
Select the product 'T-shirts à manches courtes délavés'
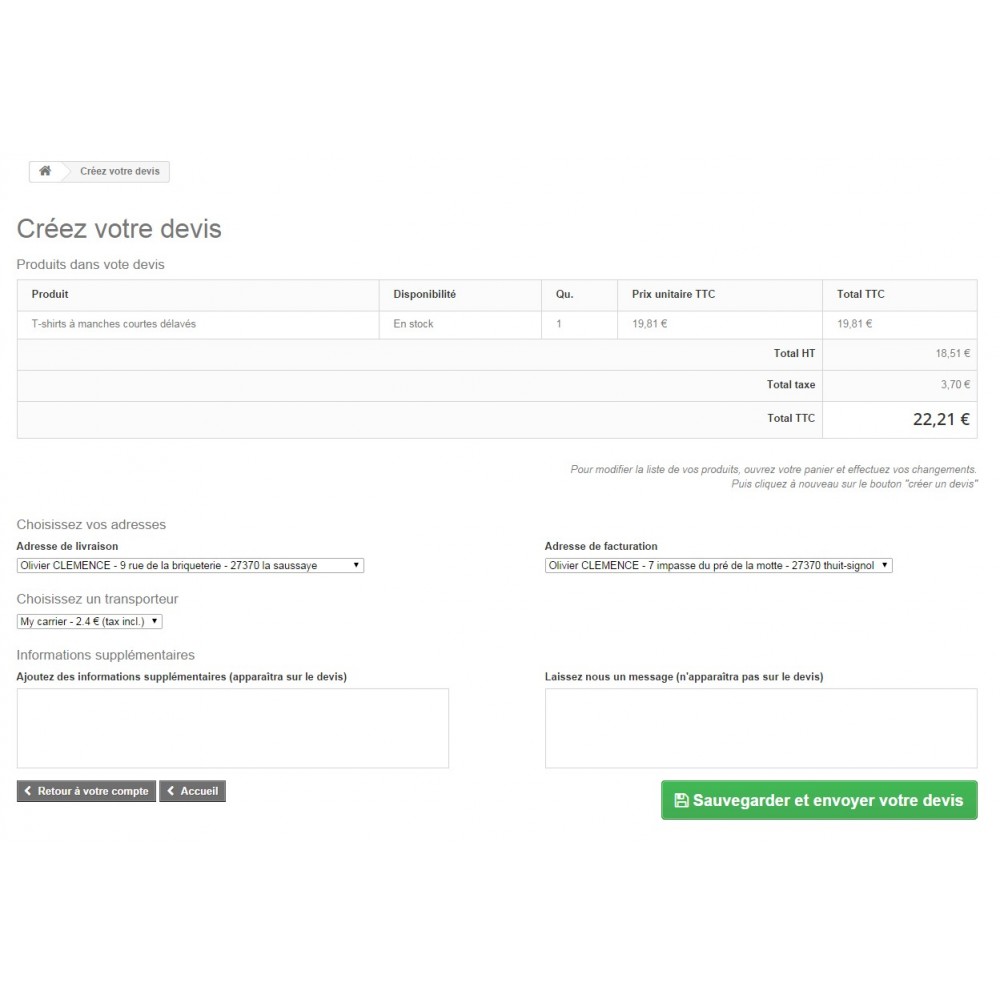click(113, 323)
